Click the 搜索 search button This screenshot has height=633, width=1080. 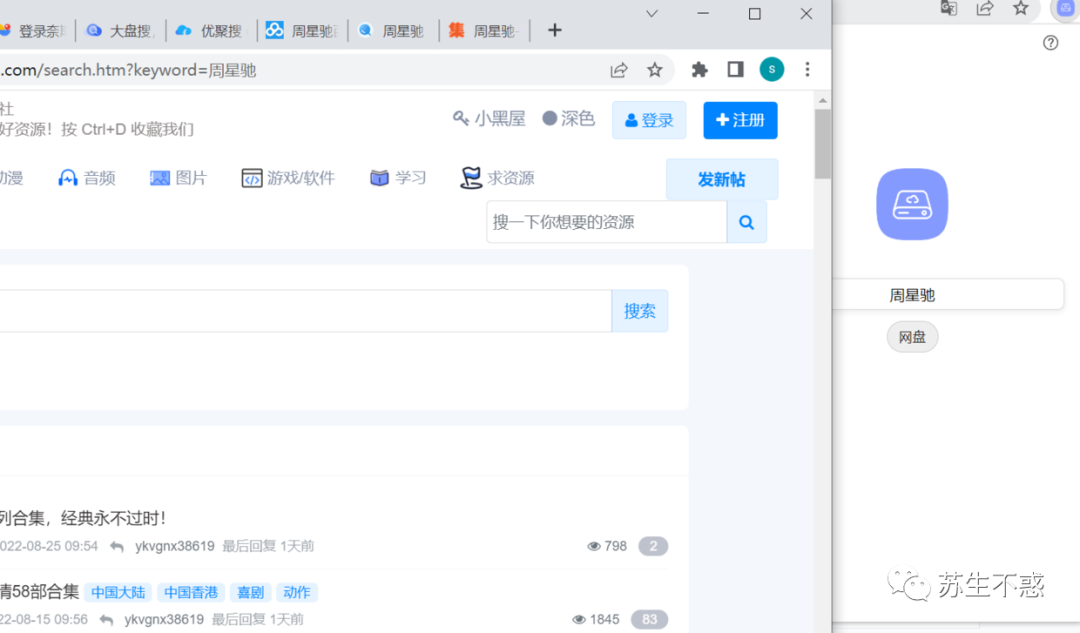tap(640, 311)
